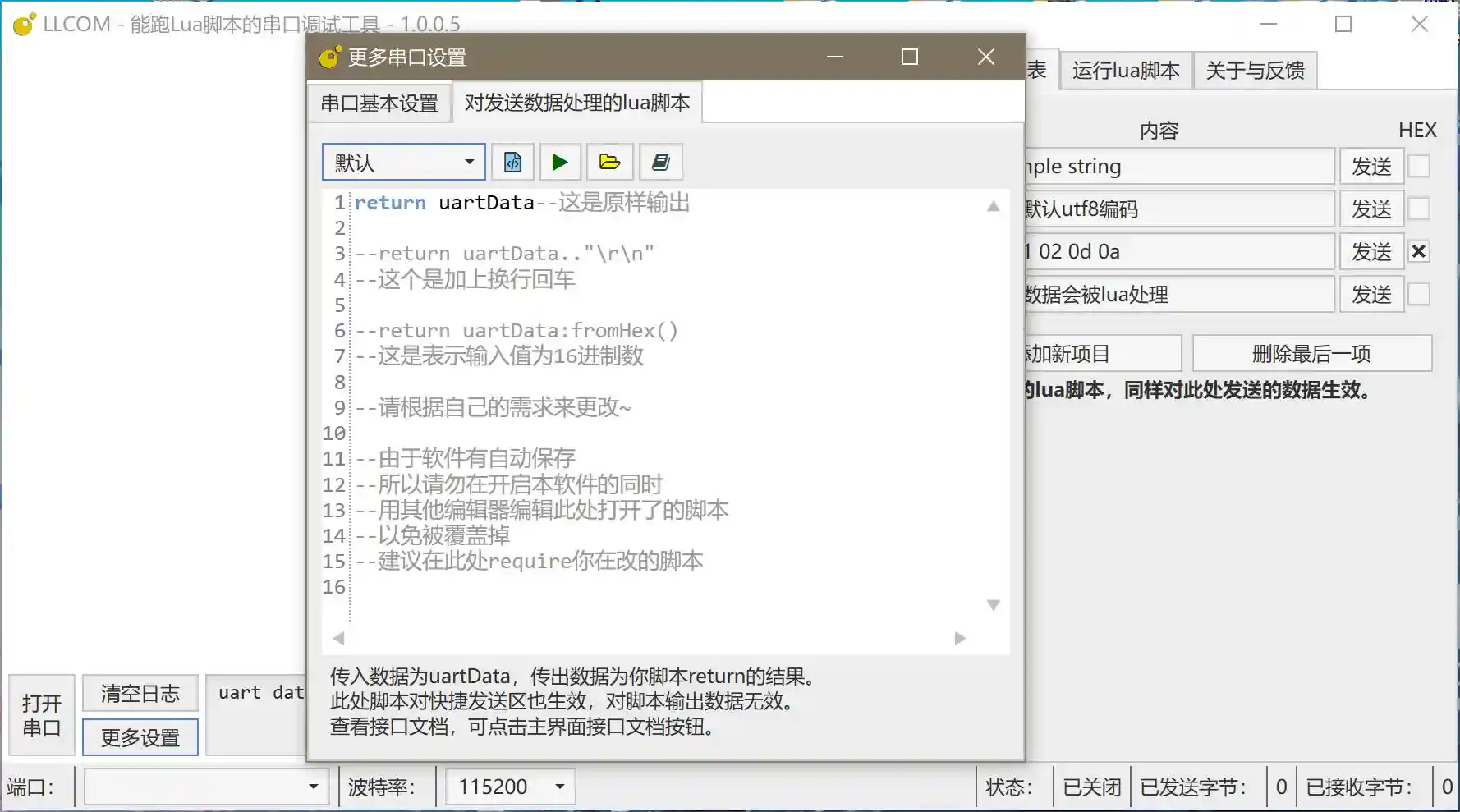Click the 打开串口 button
The height and width of the screenshot is (812, 1460).
41,715
